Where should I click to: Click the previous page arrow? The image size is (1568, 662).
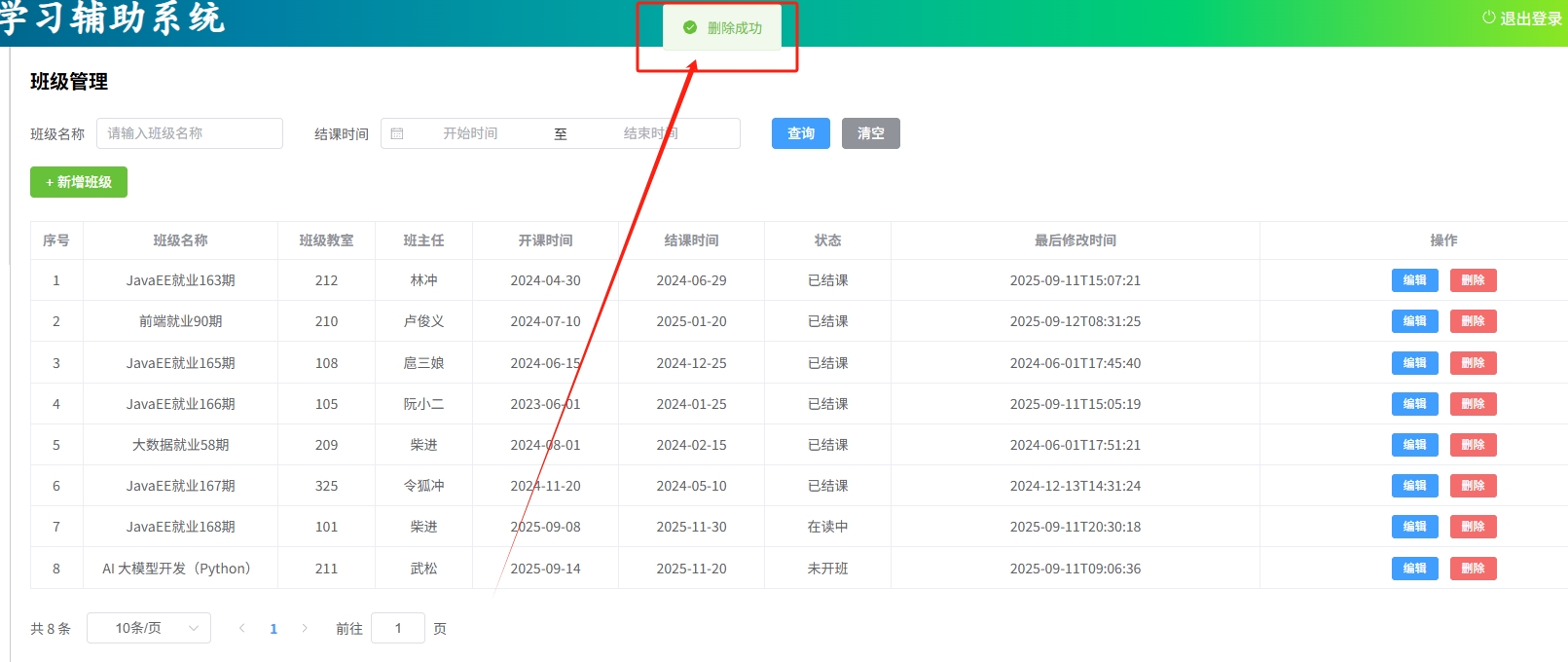[242, 628]
